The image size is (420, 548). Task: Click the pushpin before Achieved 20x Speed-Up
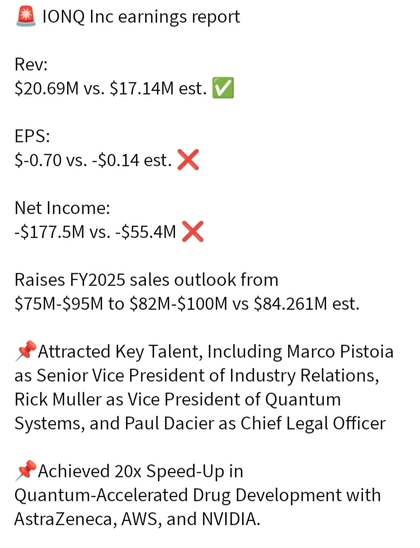click(x=26, y=470)
